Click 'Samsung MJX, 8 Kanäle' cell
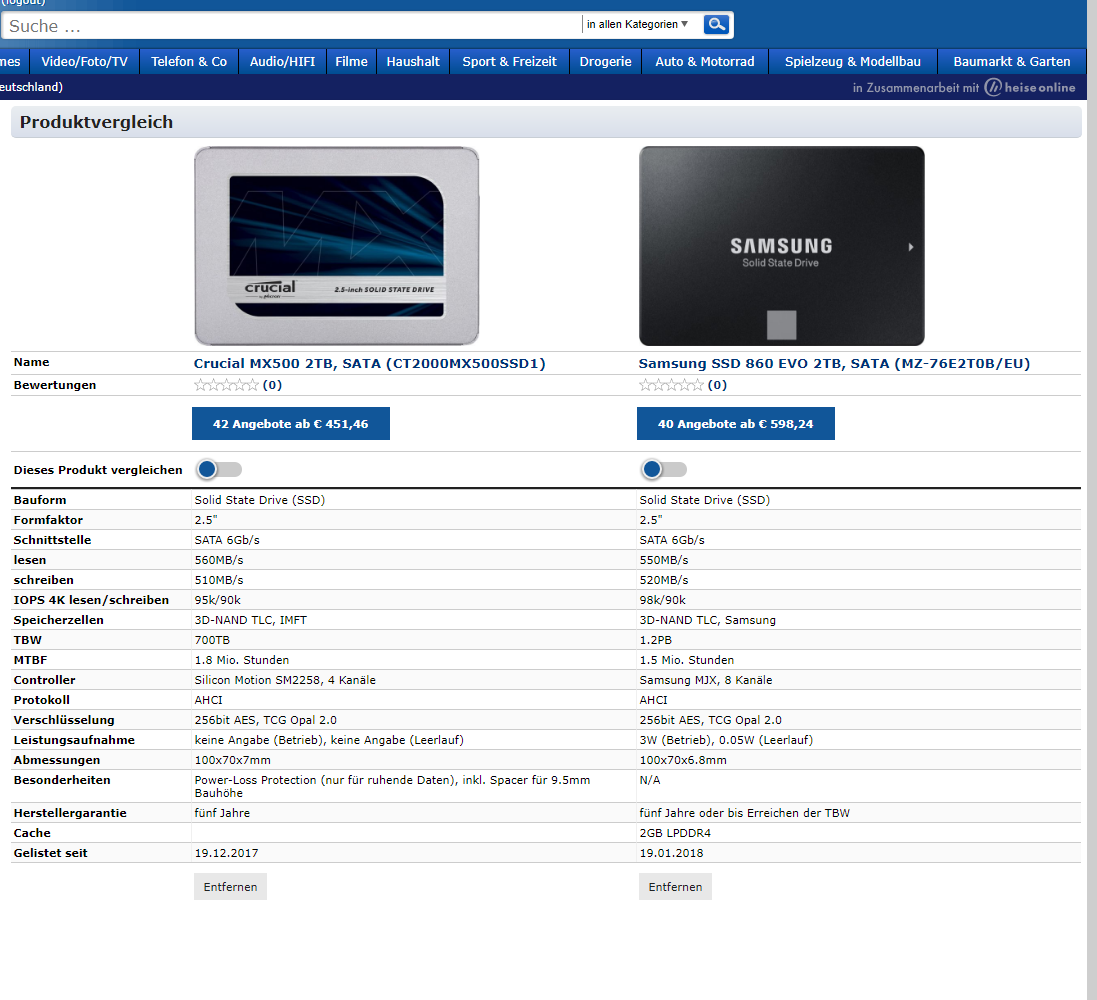The width and height of the screenshot is (1097, 1000). click(x=706, y=679)
